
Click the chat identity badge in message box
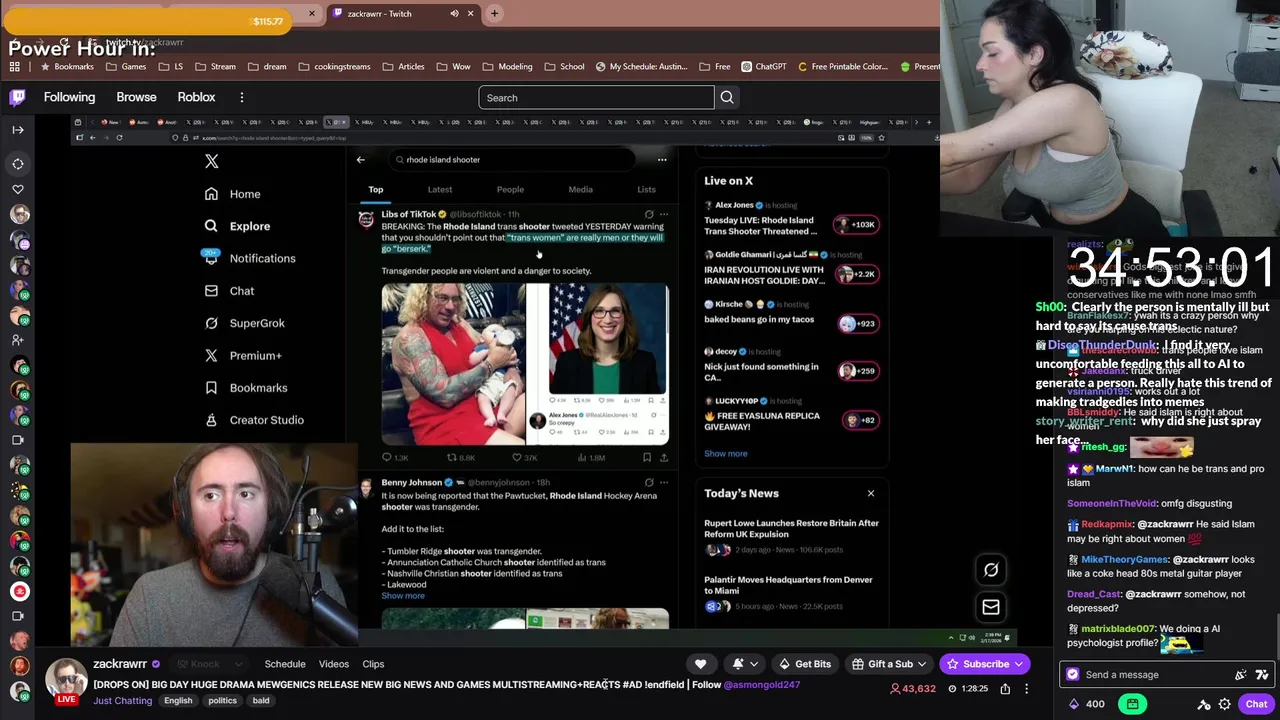point(1073,674)
